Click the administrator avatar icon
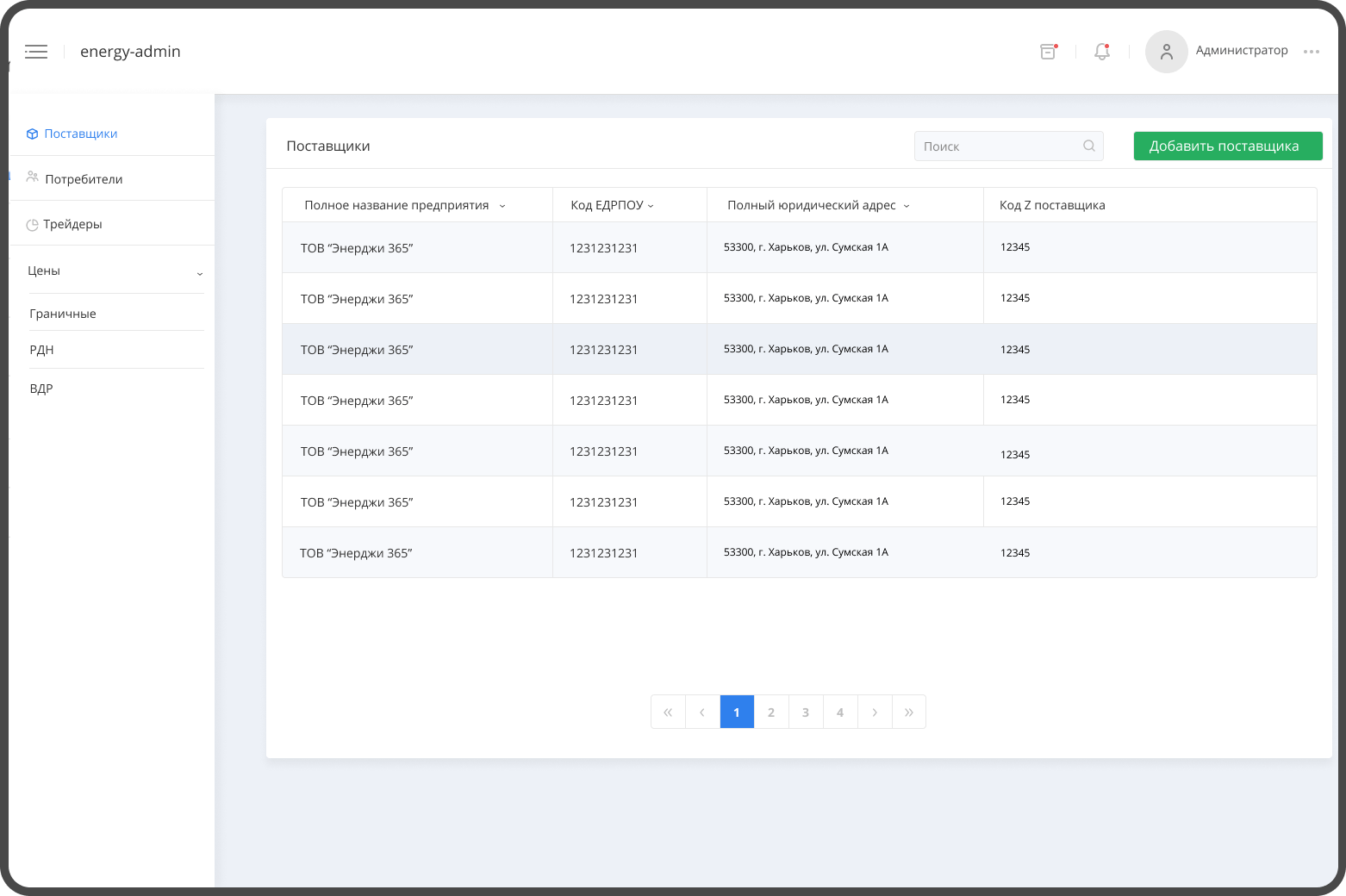Screen dimensions: 1346x896 pos(1166,52)
